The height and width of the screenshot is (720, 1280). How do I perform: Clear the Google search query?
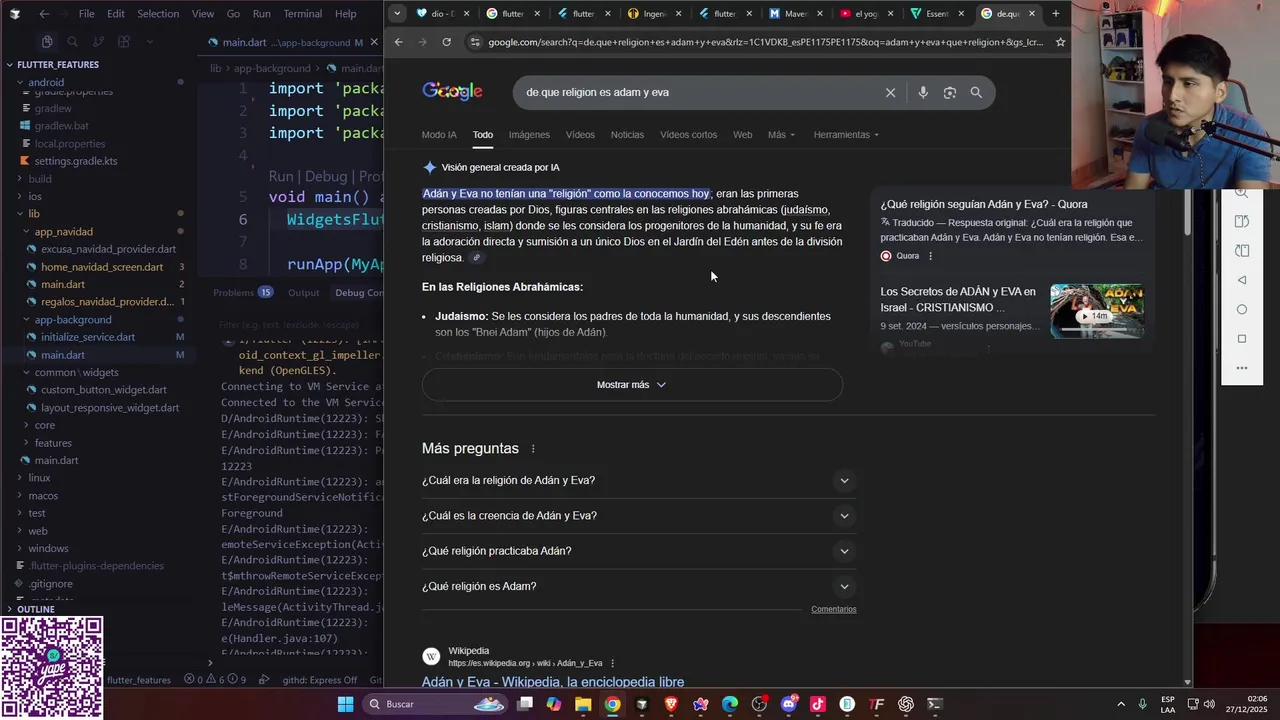[x=890, y=92]
